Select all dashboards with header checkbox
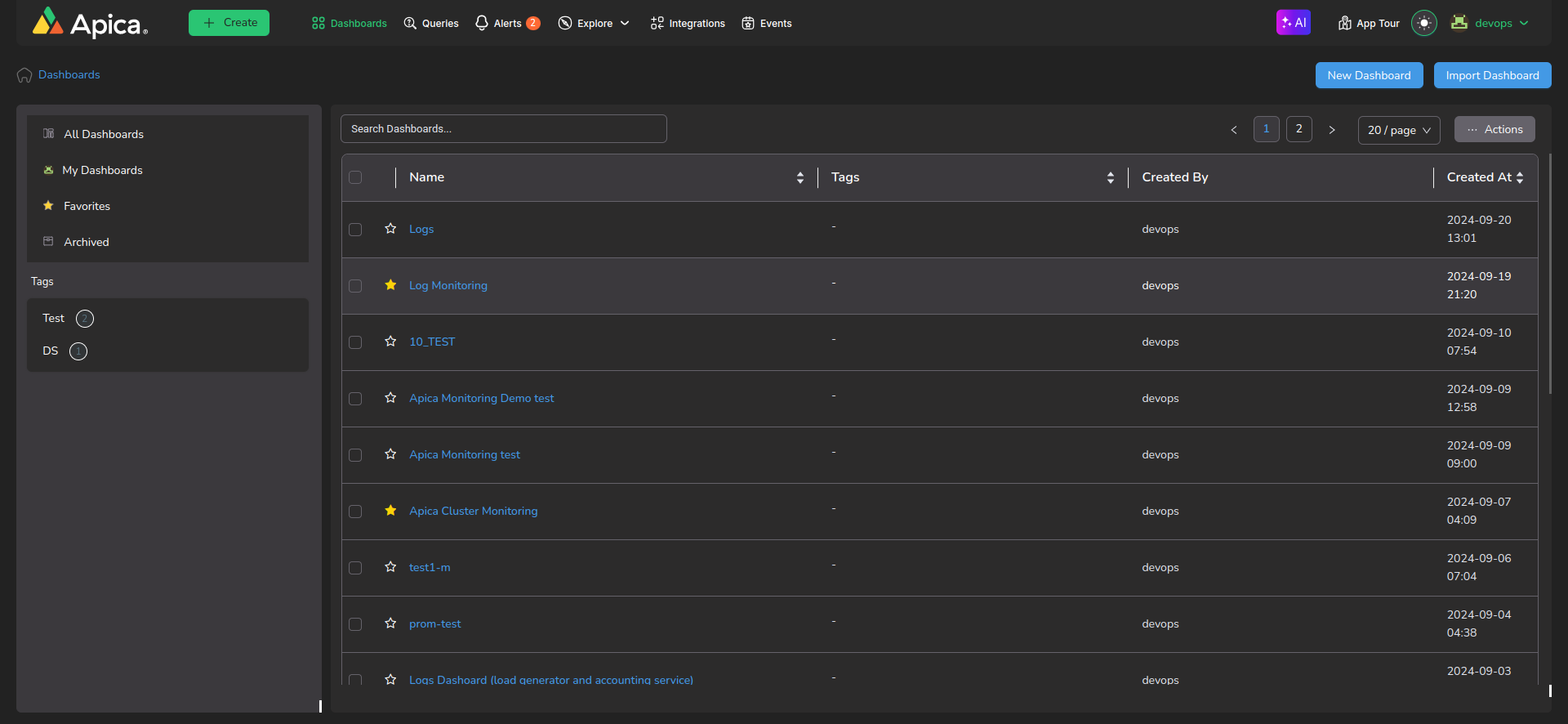 coord(355,177)
